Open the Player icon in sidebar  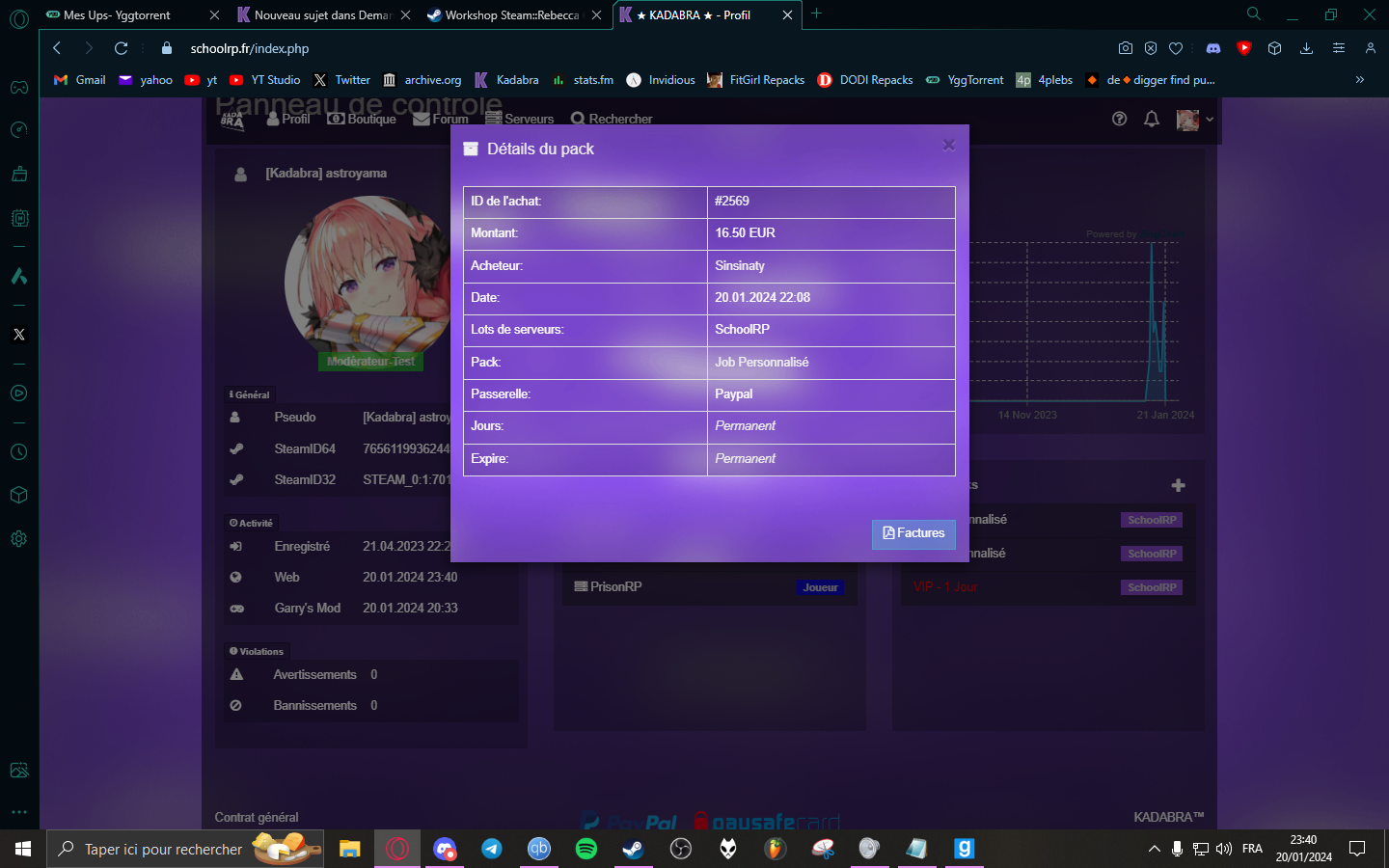[19, 393]
